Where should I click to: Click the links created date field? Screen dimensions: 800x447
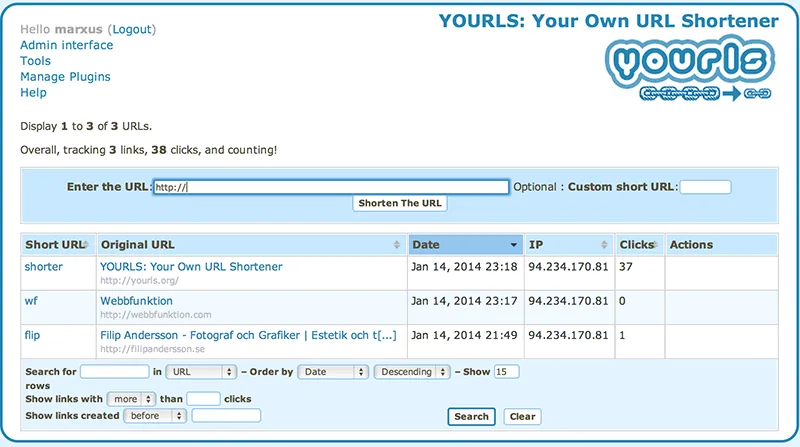(x=226, y=415)
